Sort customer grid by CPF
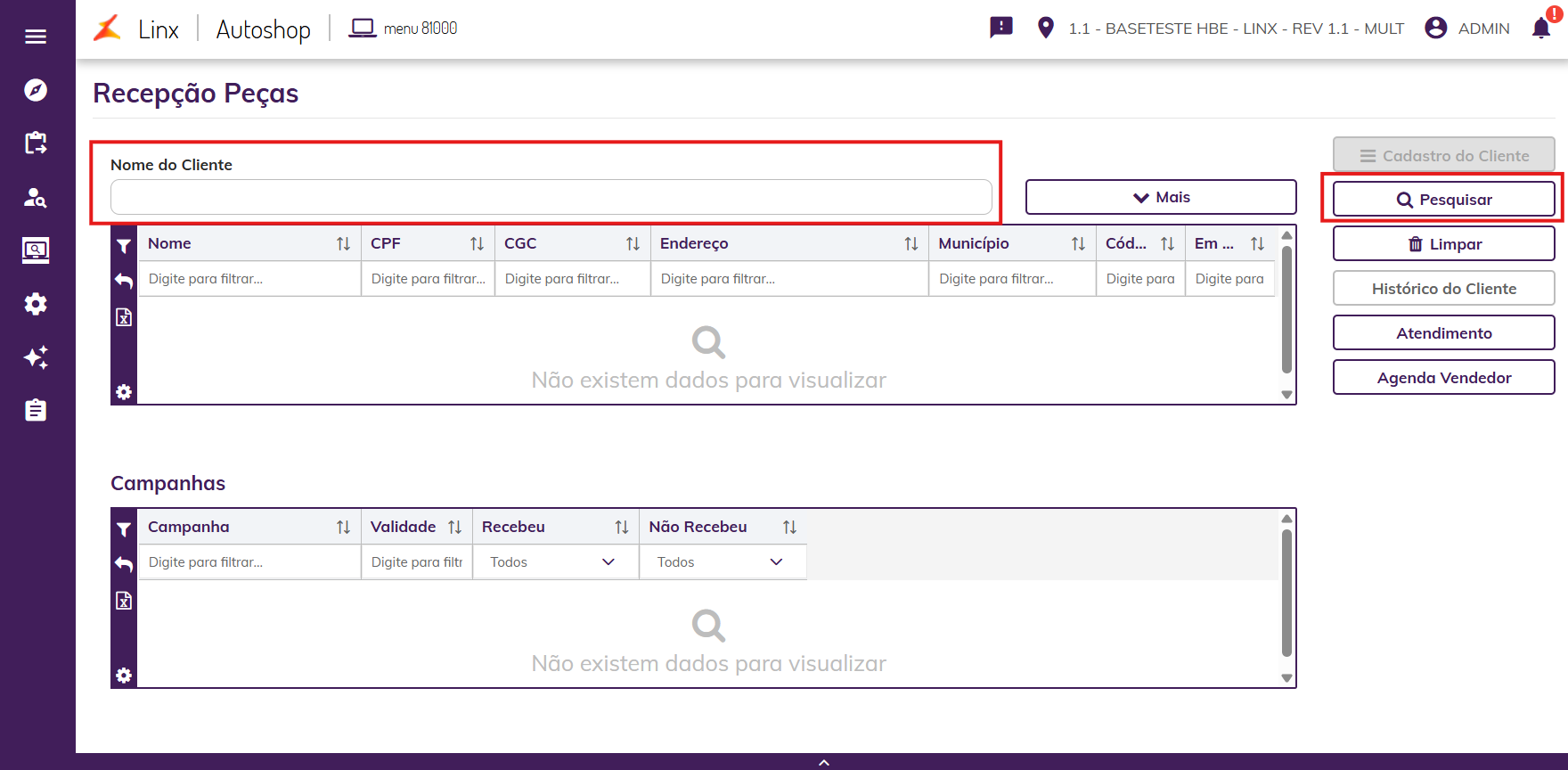The width and height of the screenshot is (1568, 770). point(477,243)
